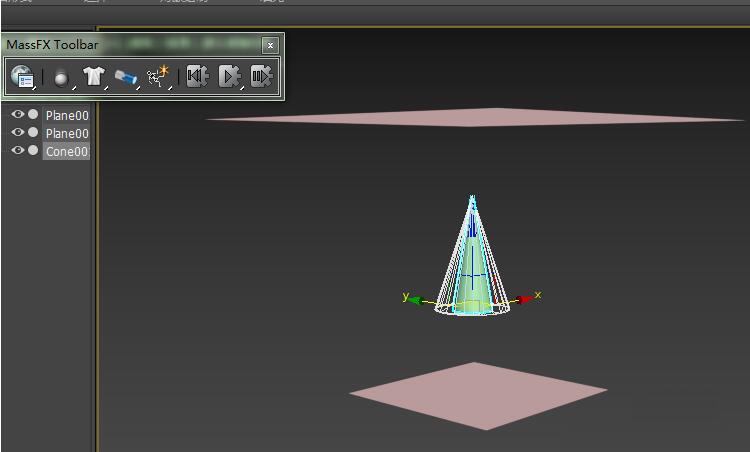Toggle eye icon of topmost Plane00 row
Screen dimensions: 750x452
point(18,114)
